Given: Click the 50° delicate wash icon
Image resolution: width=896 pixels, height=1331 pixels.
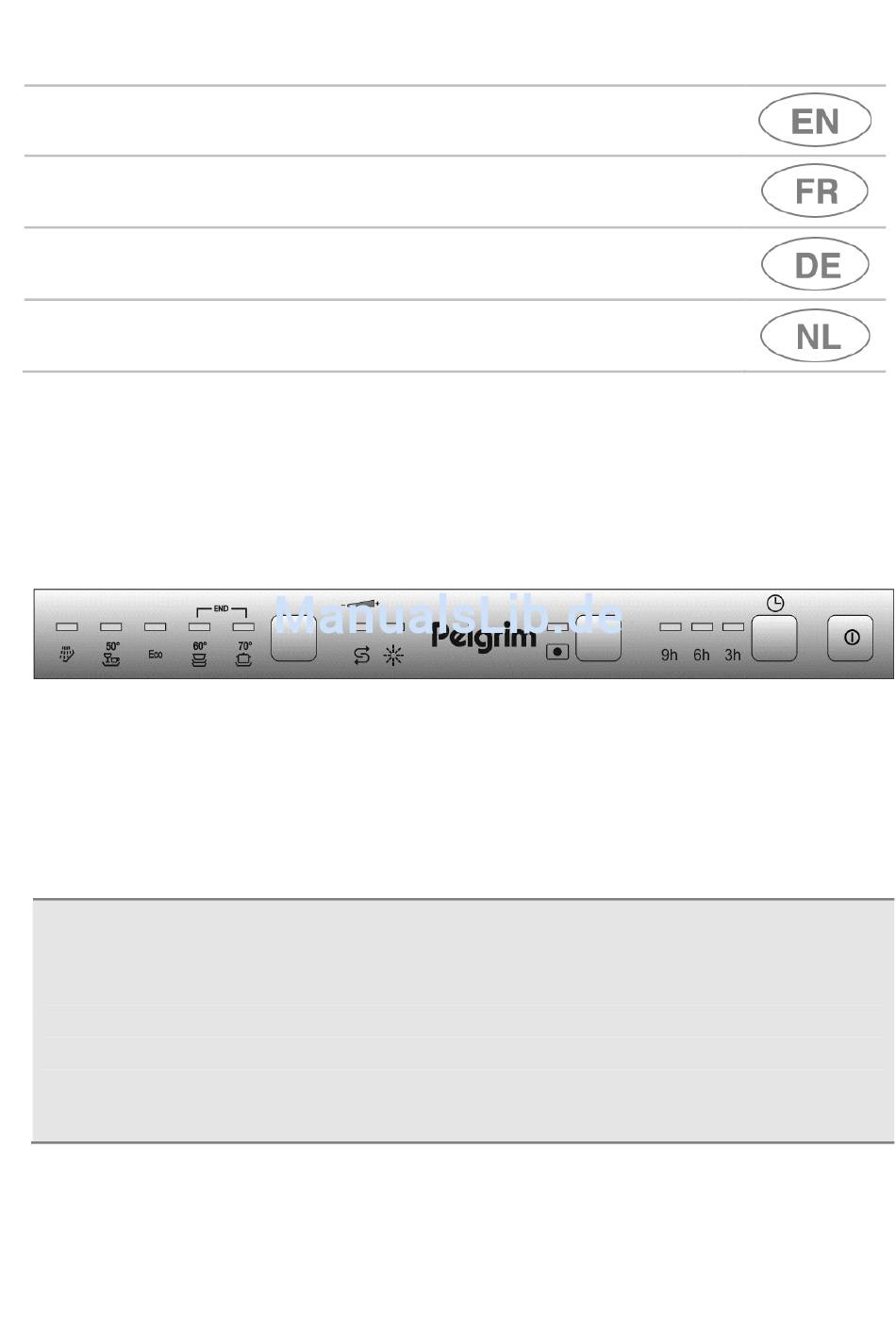Looking at the screenshot, I should click(112, 654).
